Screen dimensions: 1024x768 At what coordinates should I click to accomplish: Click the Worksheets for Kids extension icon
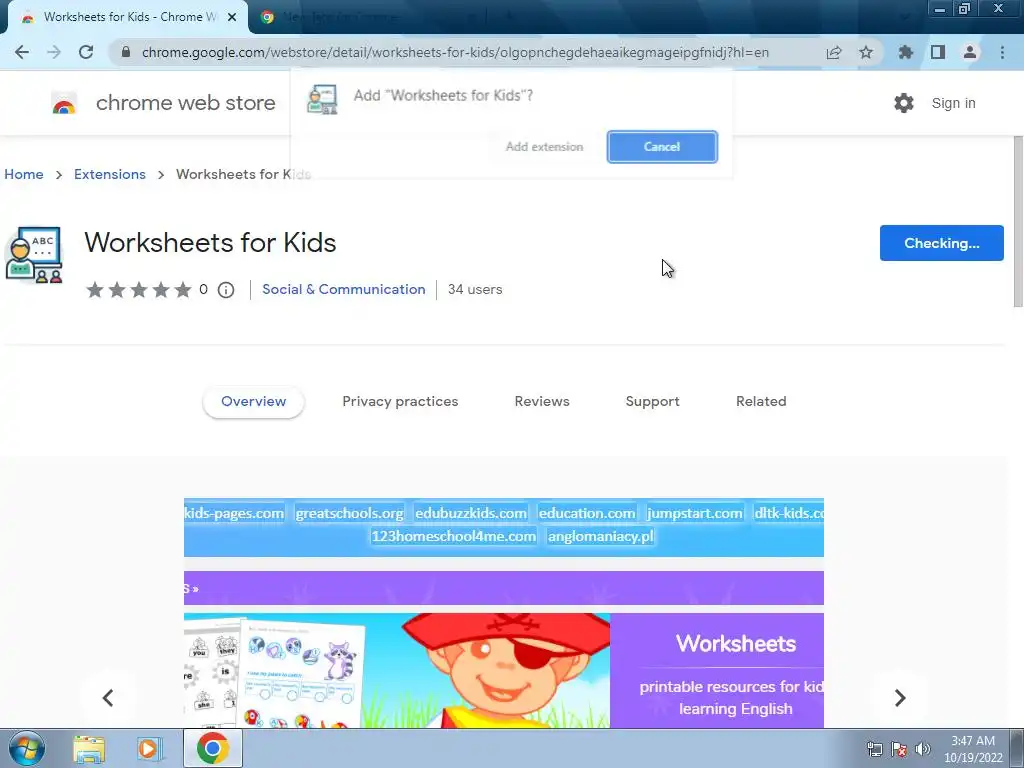[34, 255]
